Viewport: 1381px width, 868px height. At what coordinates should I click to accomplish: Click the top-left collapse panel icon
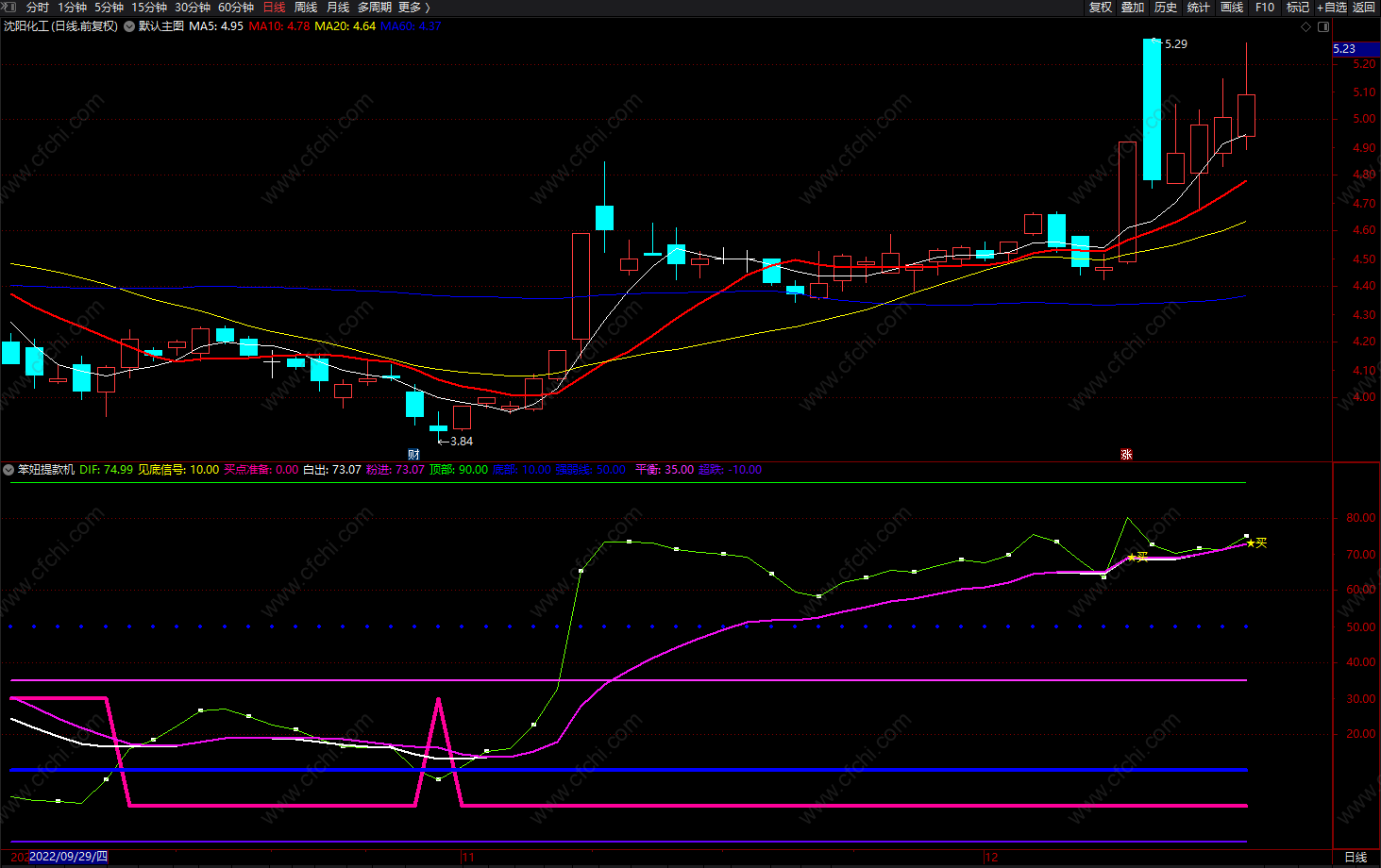9,8
